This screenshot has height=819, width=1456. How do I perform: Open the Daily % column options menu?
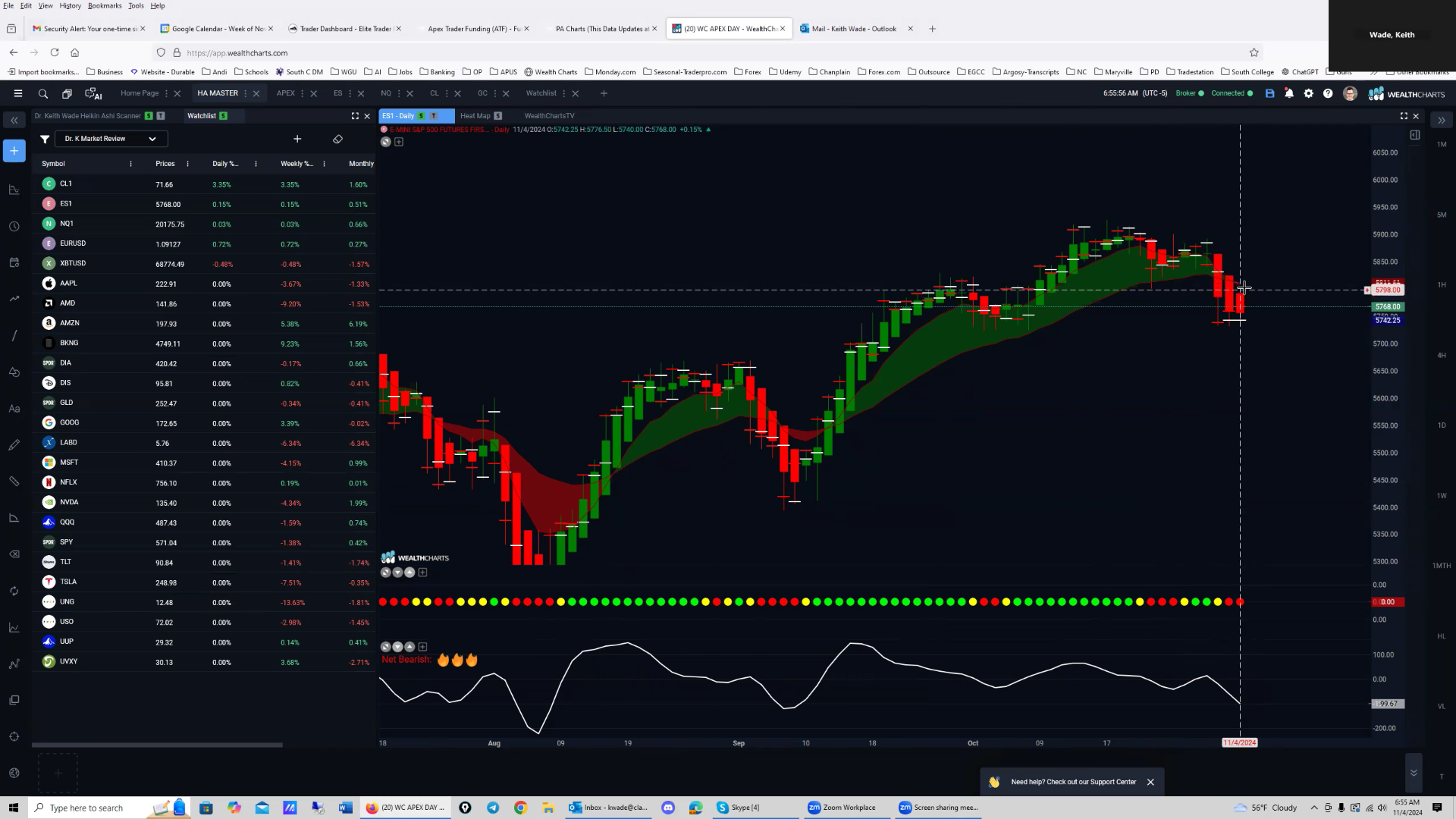pyautogui.click(x=256, y=164)
